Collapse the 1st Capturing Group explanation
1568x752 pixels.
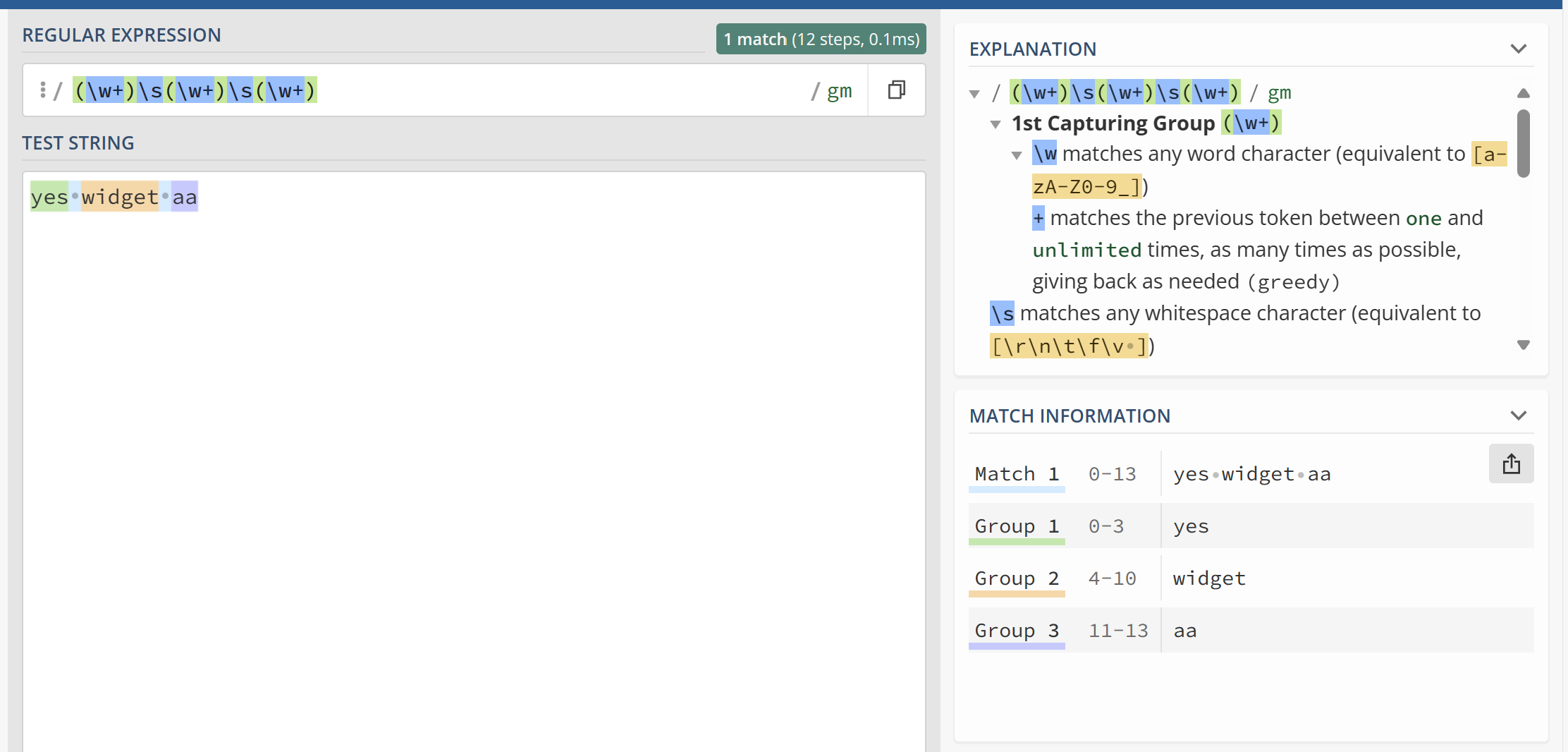tap(996, 124)
